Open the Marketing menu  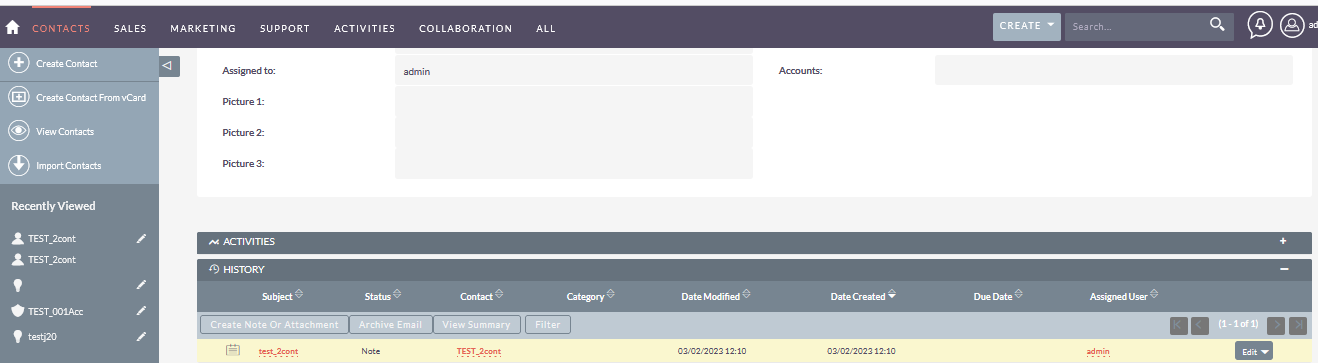pos(203,28)
